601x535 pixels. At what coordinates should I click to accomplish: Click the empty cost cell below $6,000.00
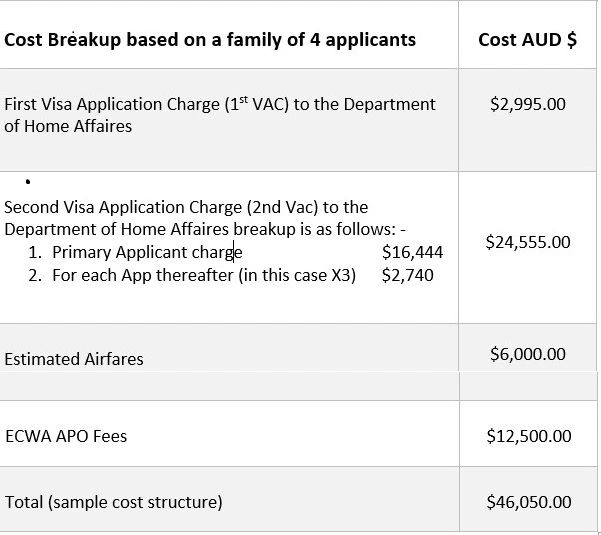(528, 386)
